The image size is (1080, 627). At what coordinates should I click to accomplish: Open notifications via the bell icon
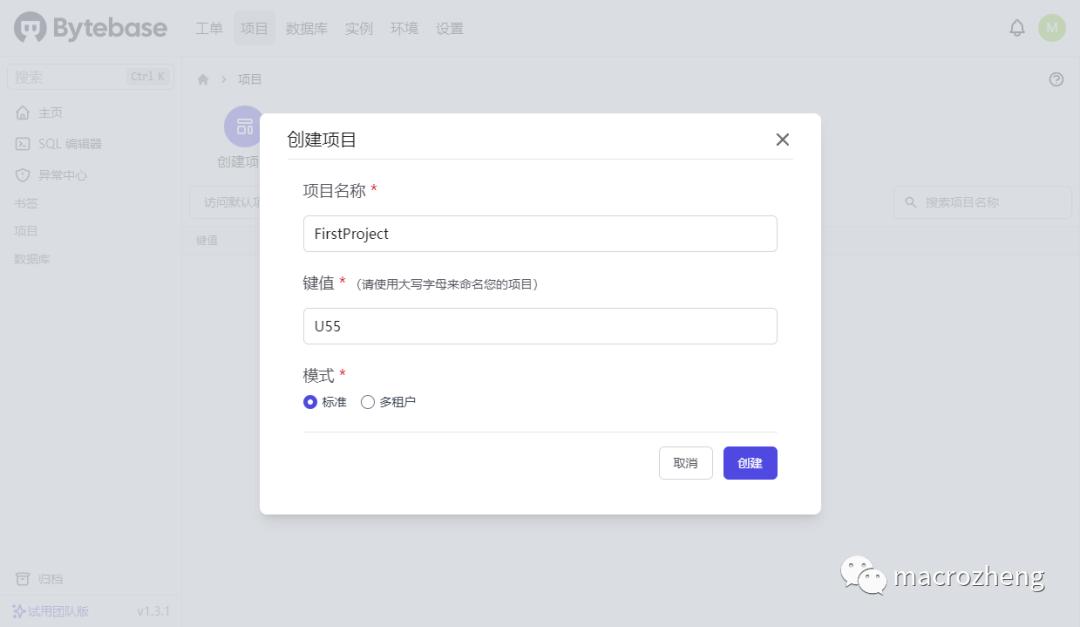tap(1017, 27)
